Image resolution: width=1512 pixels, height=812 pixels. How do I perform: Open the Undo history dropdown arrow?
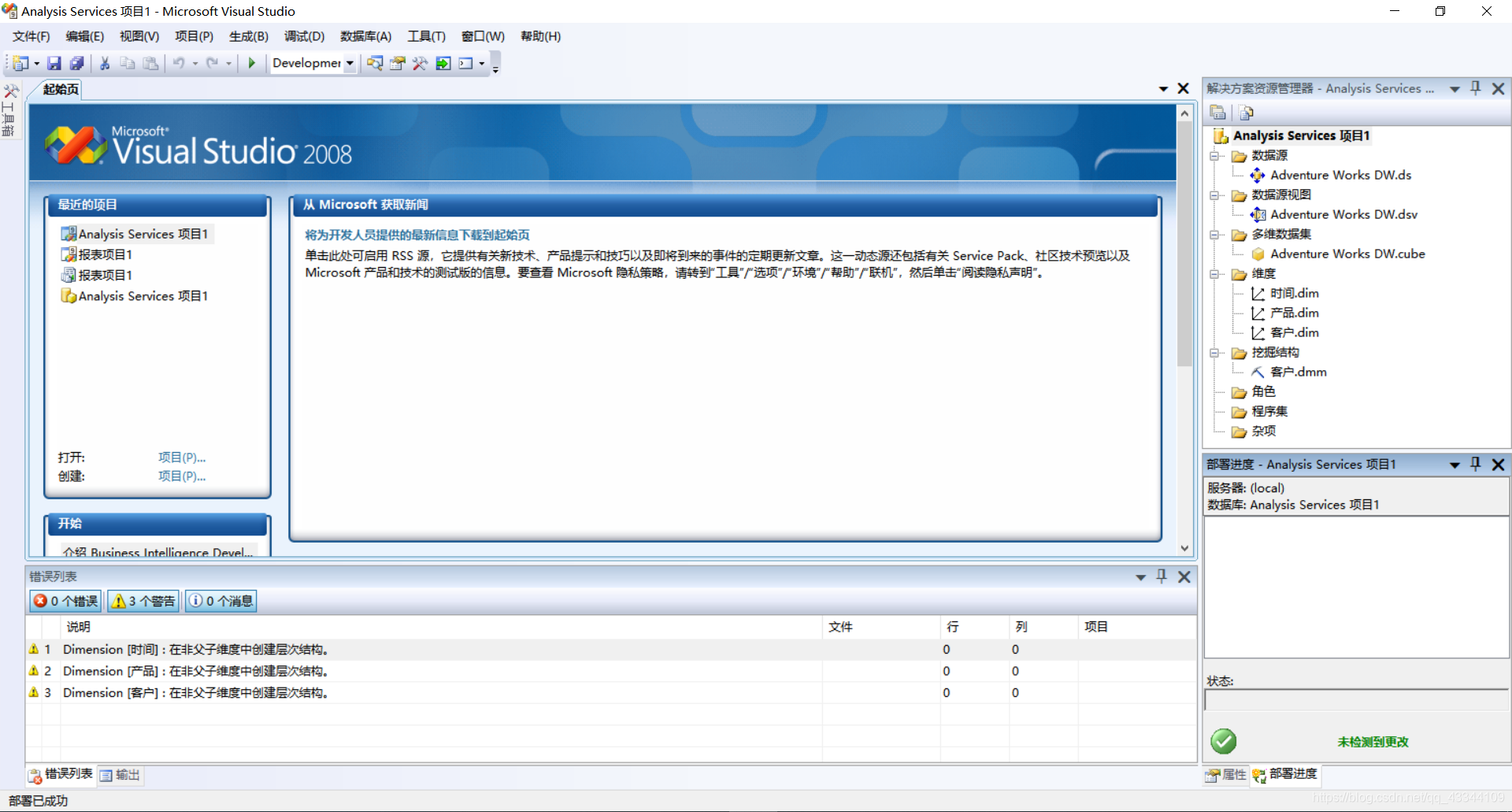pos(195,64)
